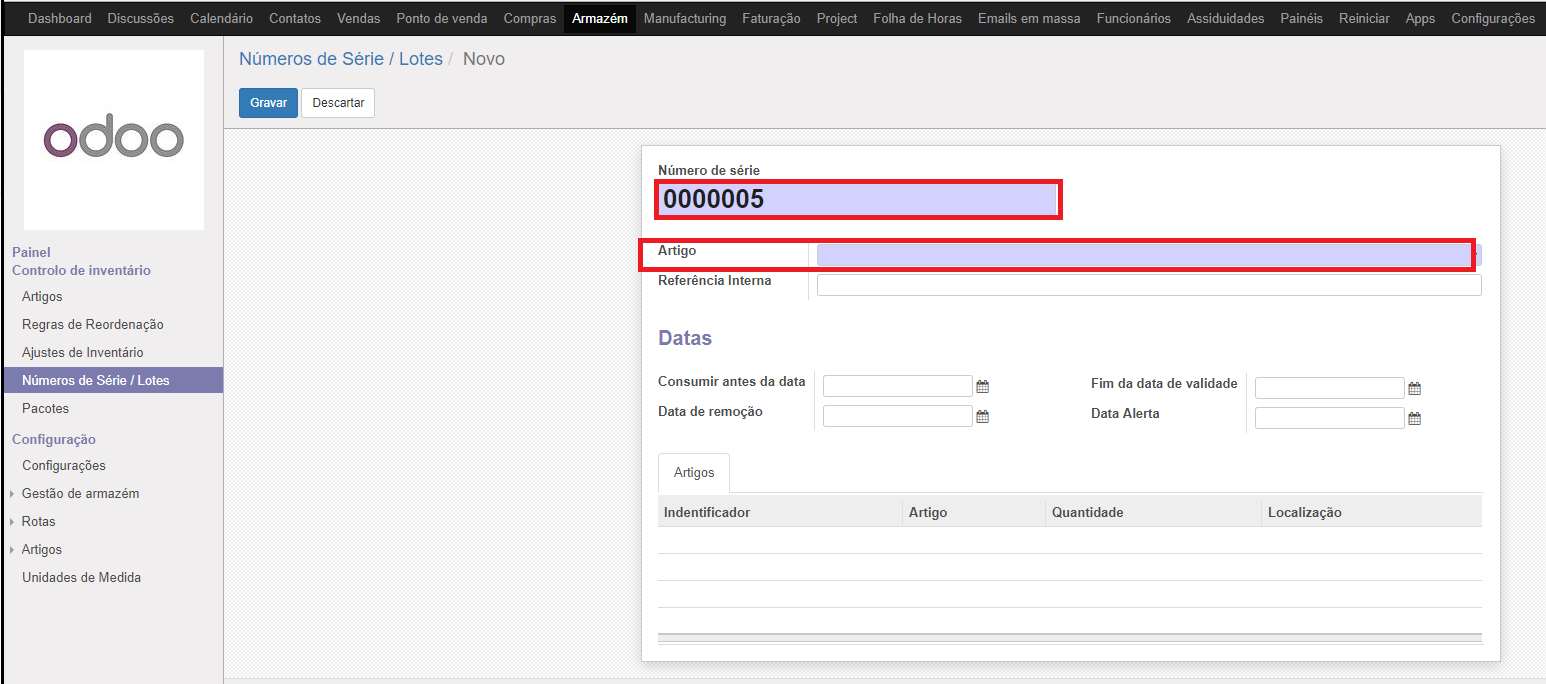This screenshot has height=684, width=1546.
Task: Select the Artigos tab in the form
Action: pyautogui.click(x=694, y=472)
